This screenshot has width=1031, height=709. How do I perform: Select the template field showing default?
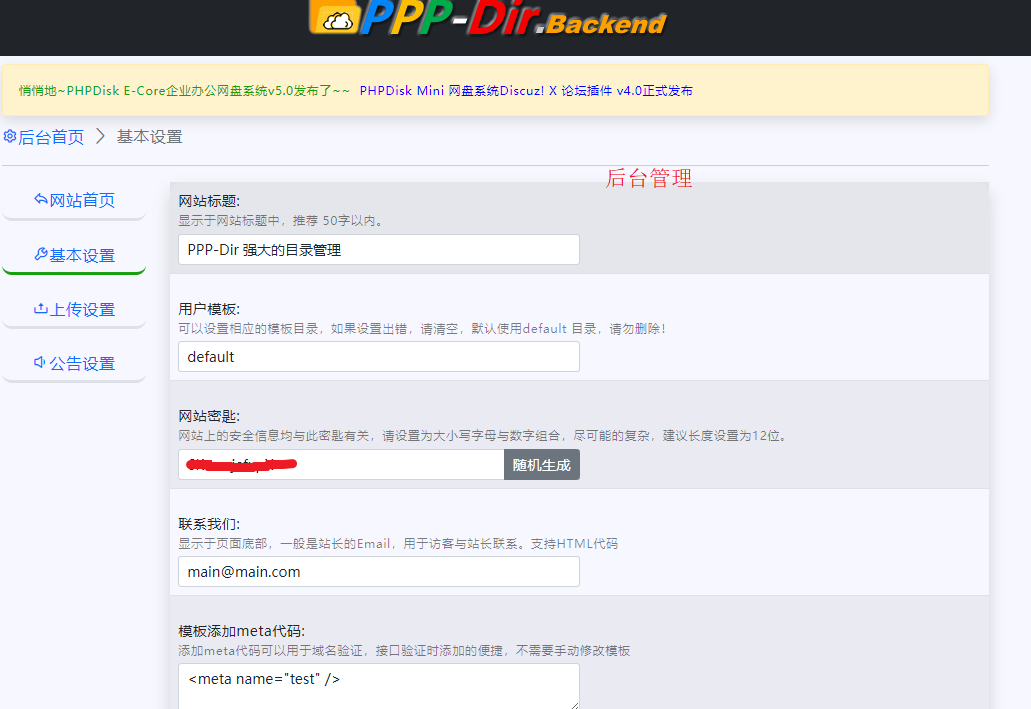[x=378, y=356]
